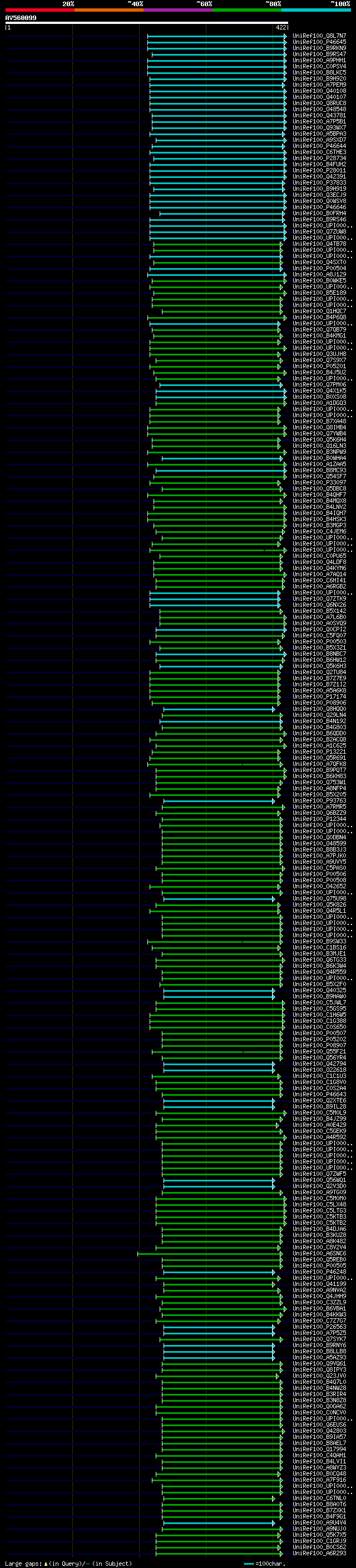Select hit label UniRef100_A6R293
Viewport: 356px width, 1568px height.
pos(319,1553)
